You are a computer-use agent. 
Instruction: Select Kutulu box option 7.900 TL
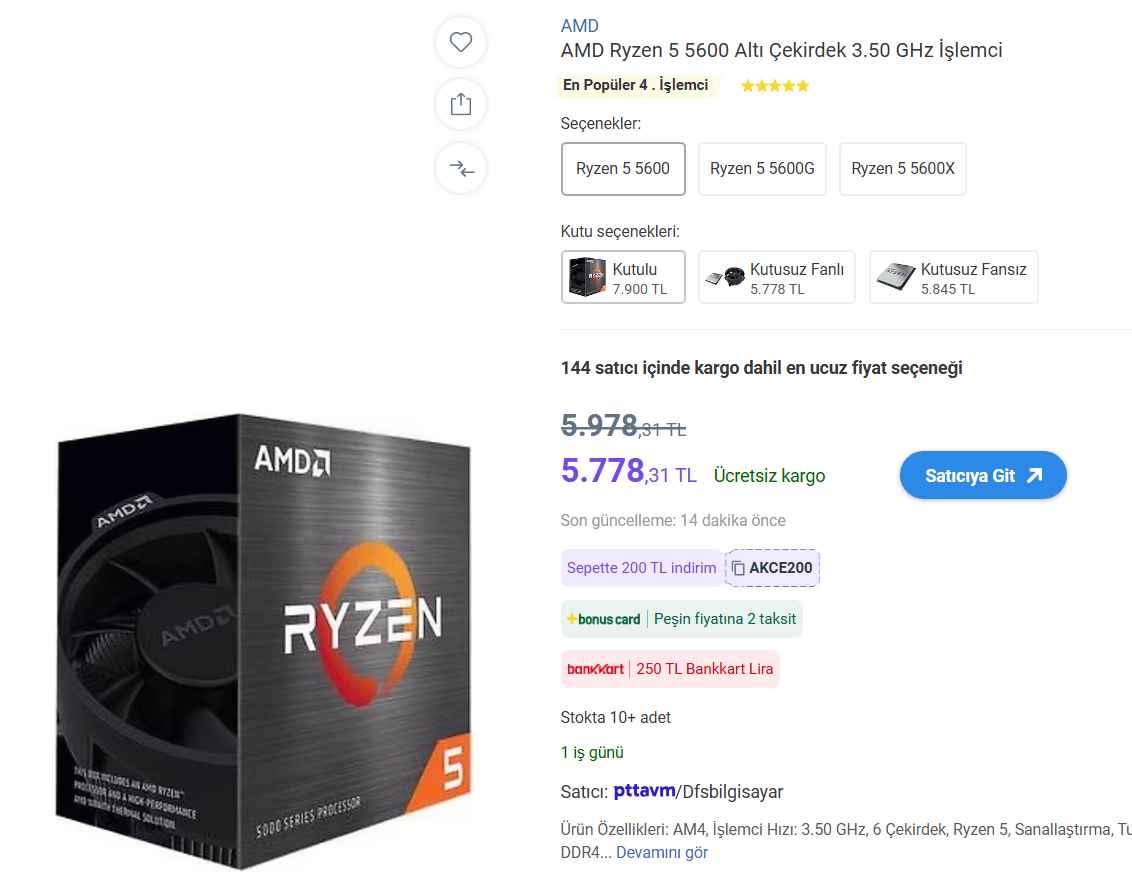click(x=623, y=277)
